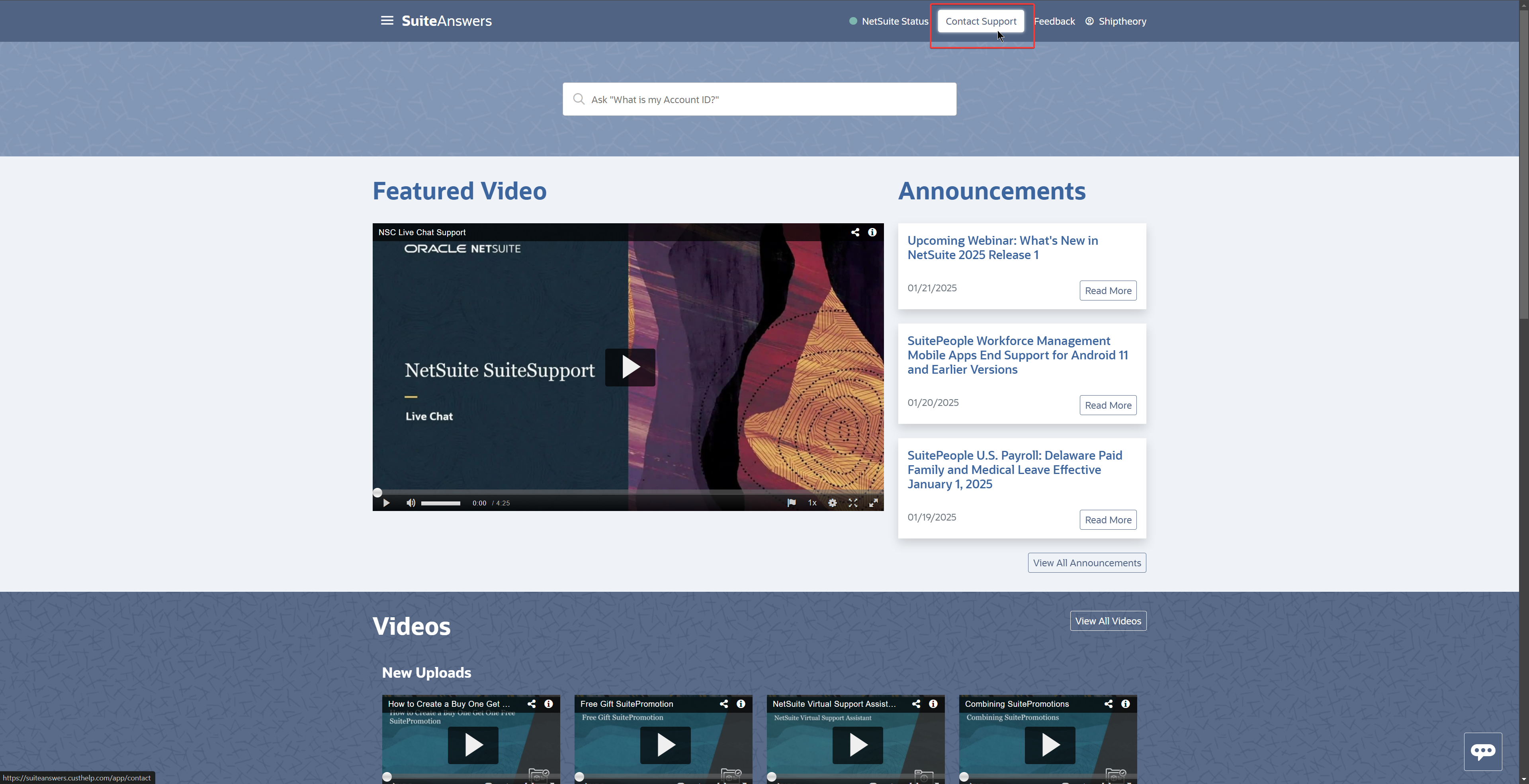
Task: Open featured video settings gear
Action: click(x=832, y=503)
